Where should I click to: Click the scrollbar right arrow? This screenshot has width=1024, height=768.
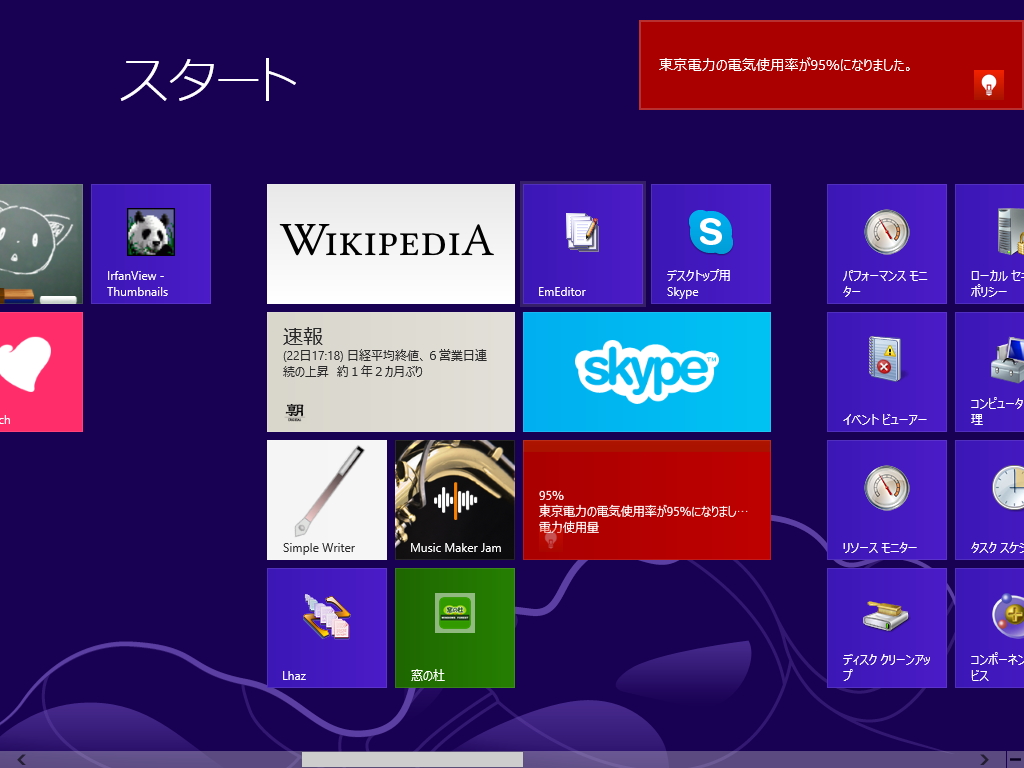(x=984, y=760)
